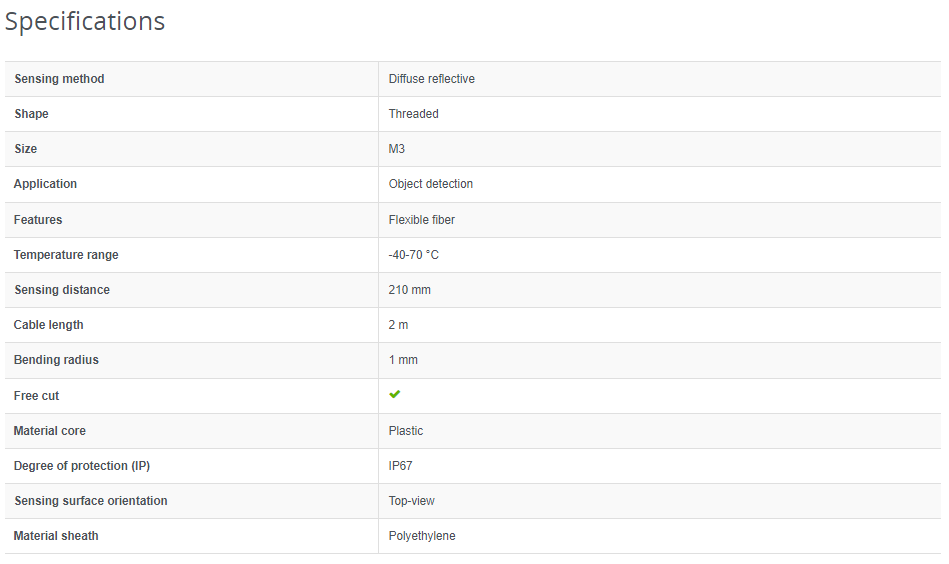Select the Sensing method row label
Image resolution: width=949 pixels, height=564 pixels.
coord(59,79)
